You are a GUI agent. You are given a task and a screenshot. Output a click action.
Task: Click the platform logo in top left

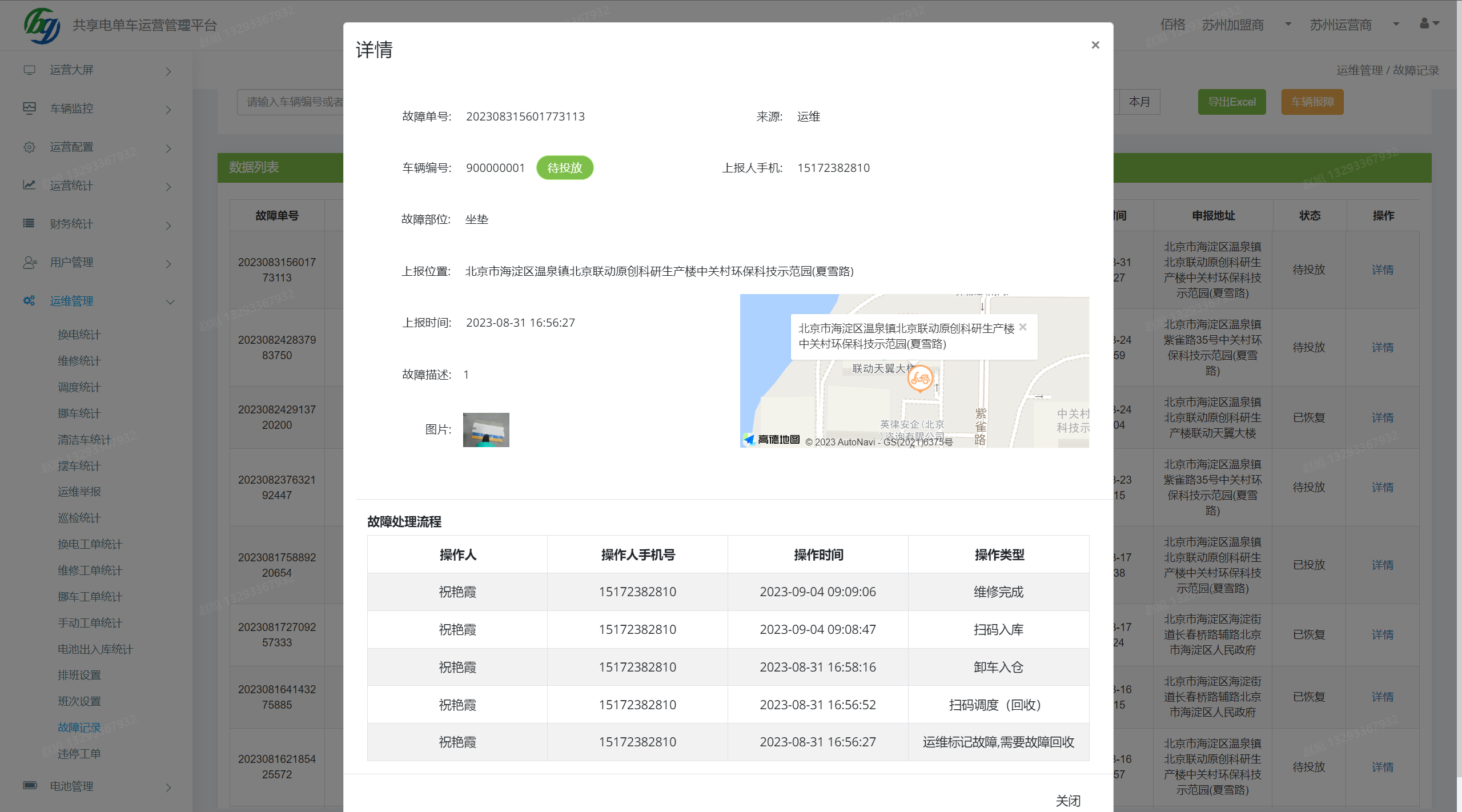pyautogui.click(x=42, y=25)
